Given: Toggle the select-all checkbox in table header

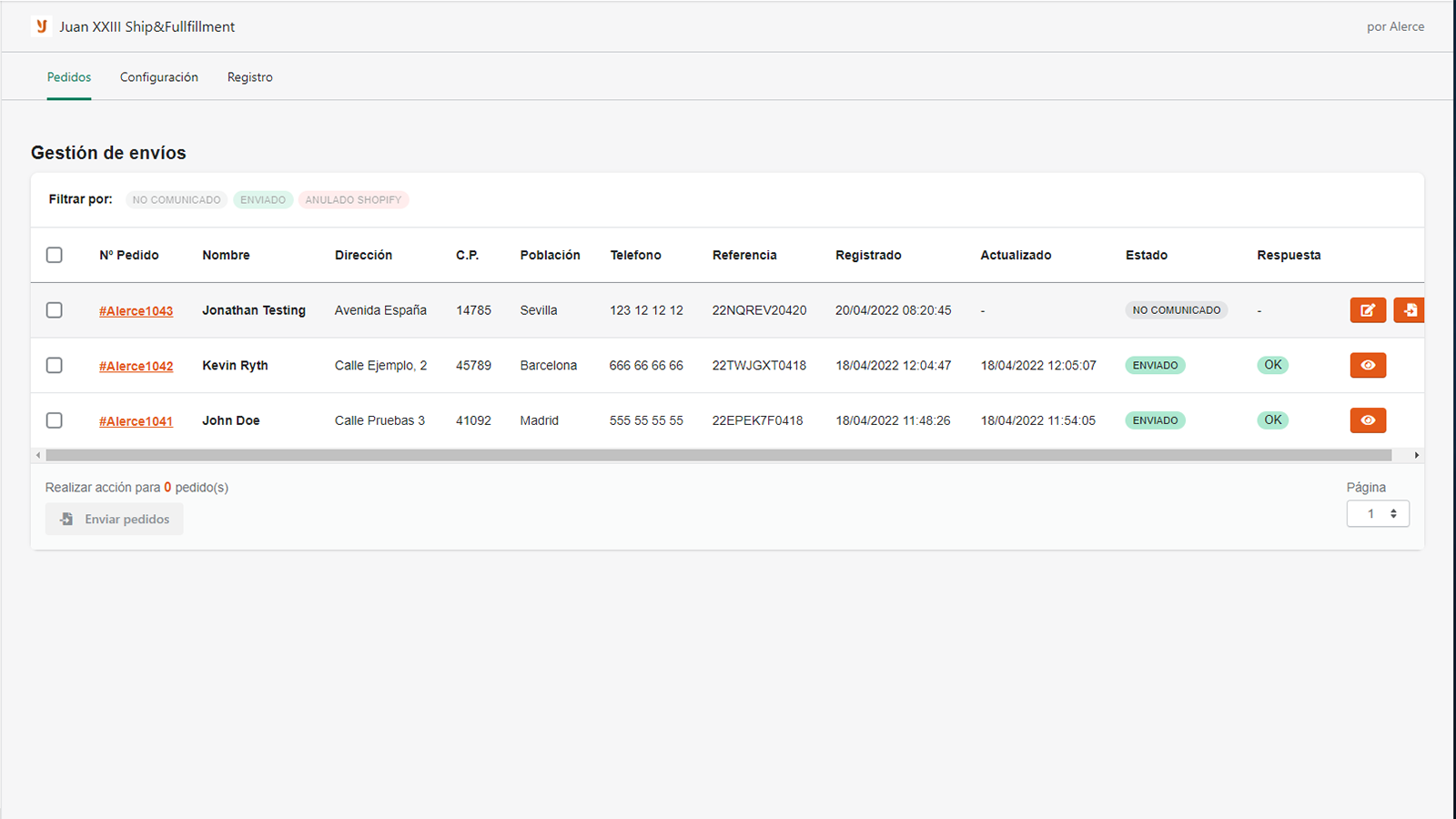Looking at the screenshot, I should [55, 255].
